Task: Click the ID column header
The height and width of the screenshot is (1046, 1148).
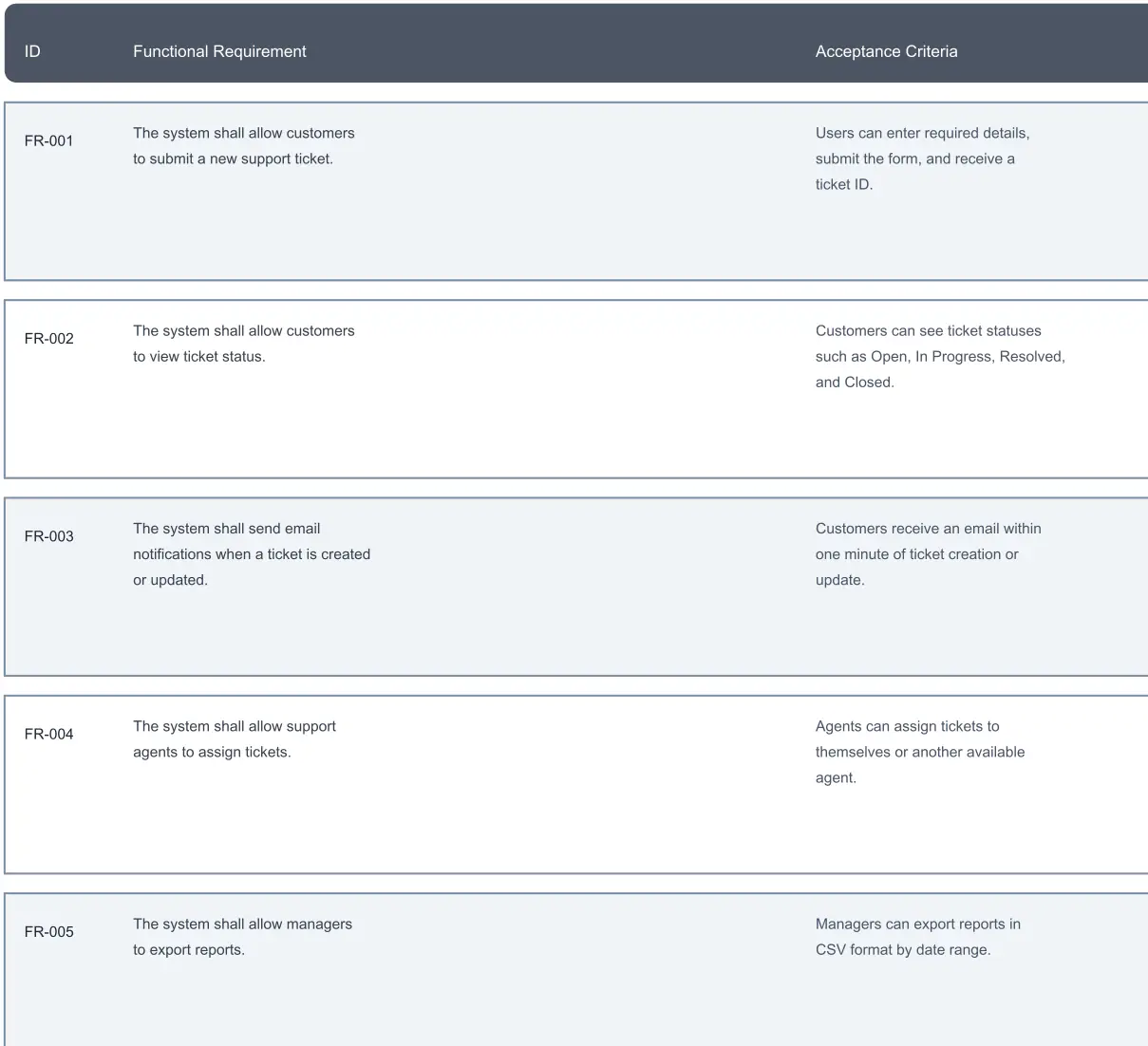Action: tap(32, 51)
